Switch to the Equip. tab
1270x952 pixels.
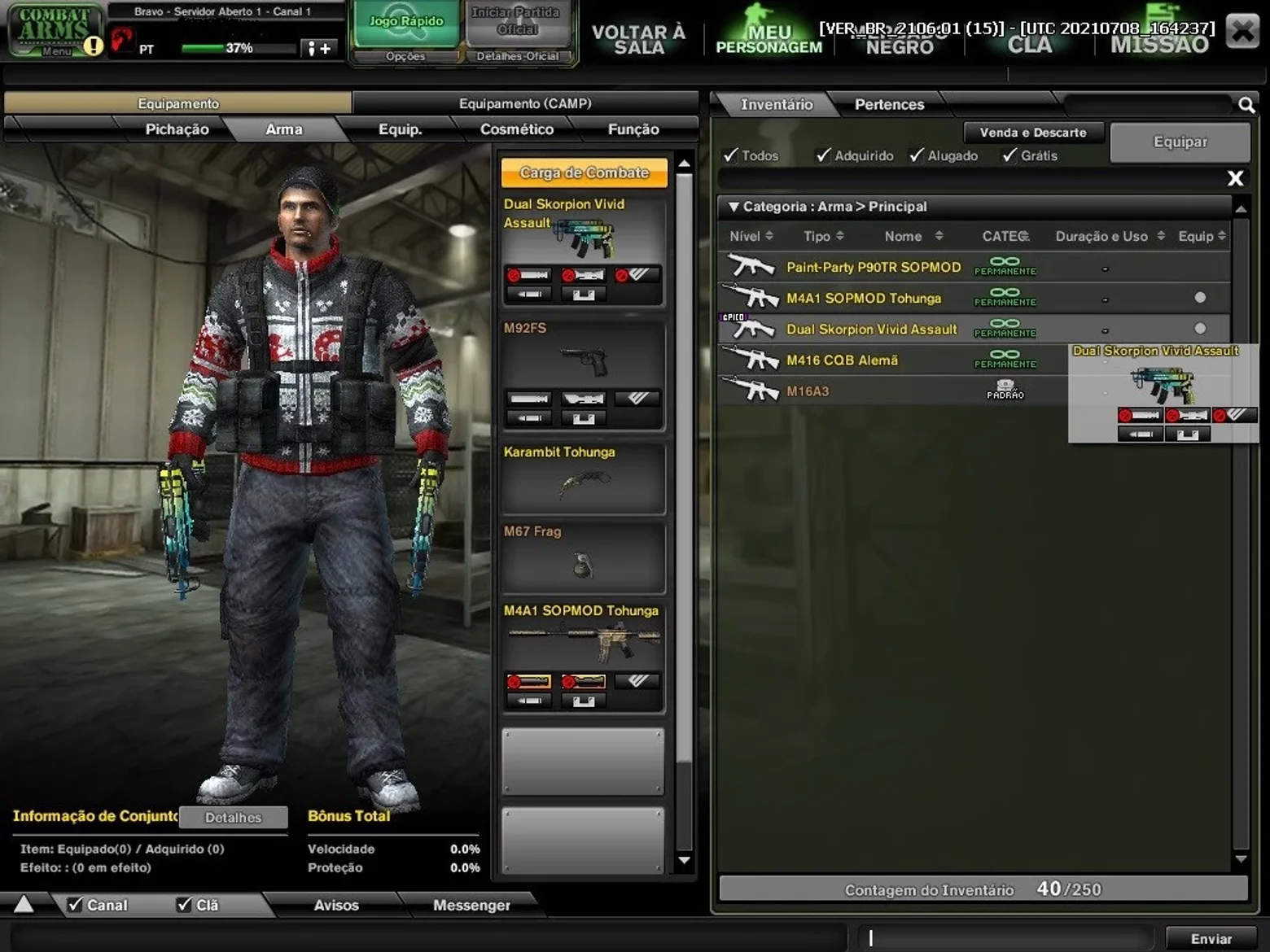pos(400,129)
